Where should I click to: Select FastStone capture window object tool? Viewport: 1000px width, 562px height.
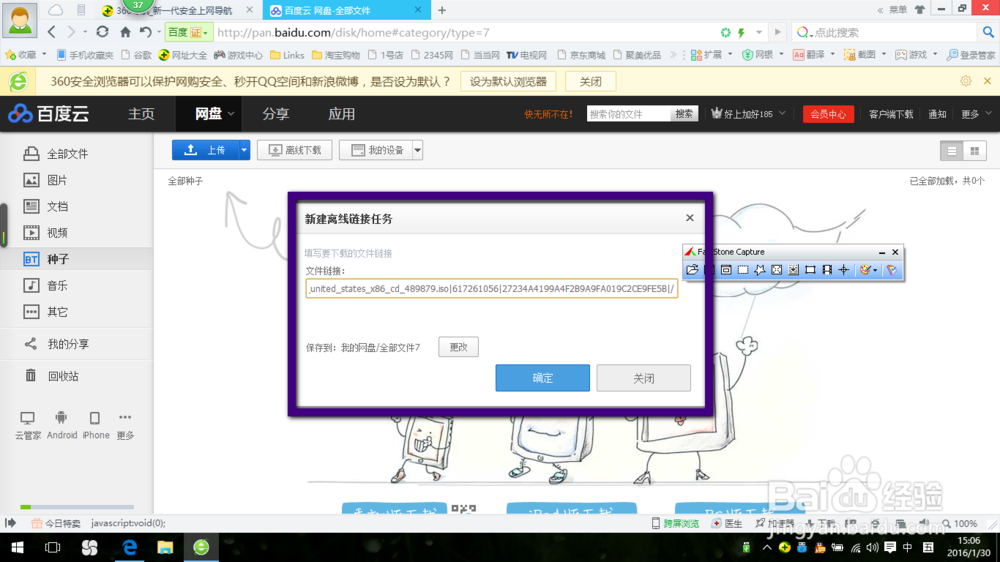726,270
